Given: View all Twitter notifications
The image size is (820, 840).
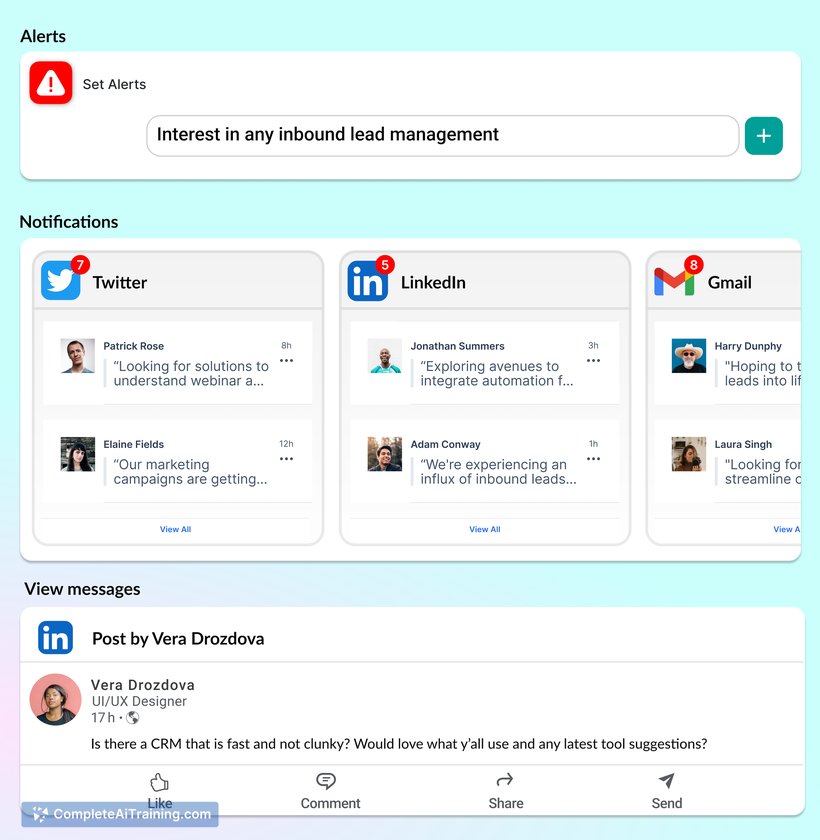Looking at the screenshot, I should pyautogui.click(x=175, y=529).
